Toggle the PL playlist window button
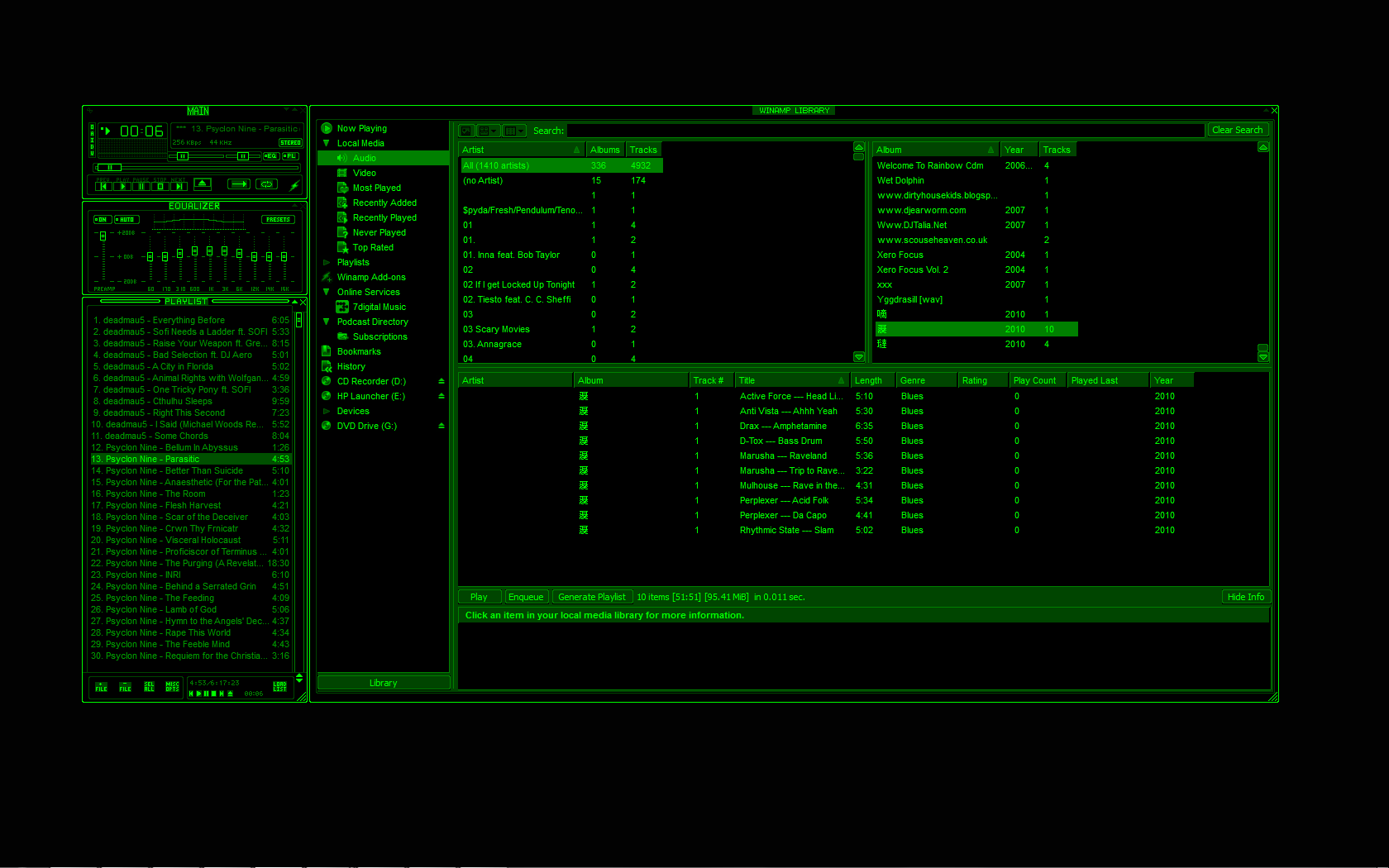 point(290,155)
